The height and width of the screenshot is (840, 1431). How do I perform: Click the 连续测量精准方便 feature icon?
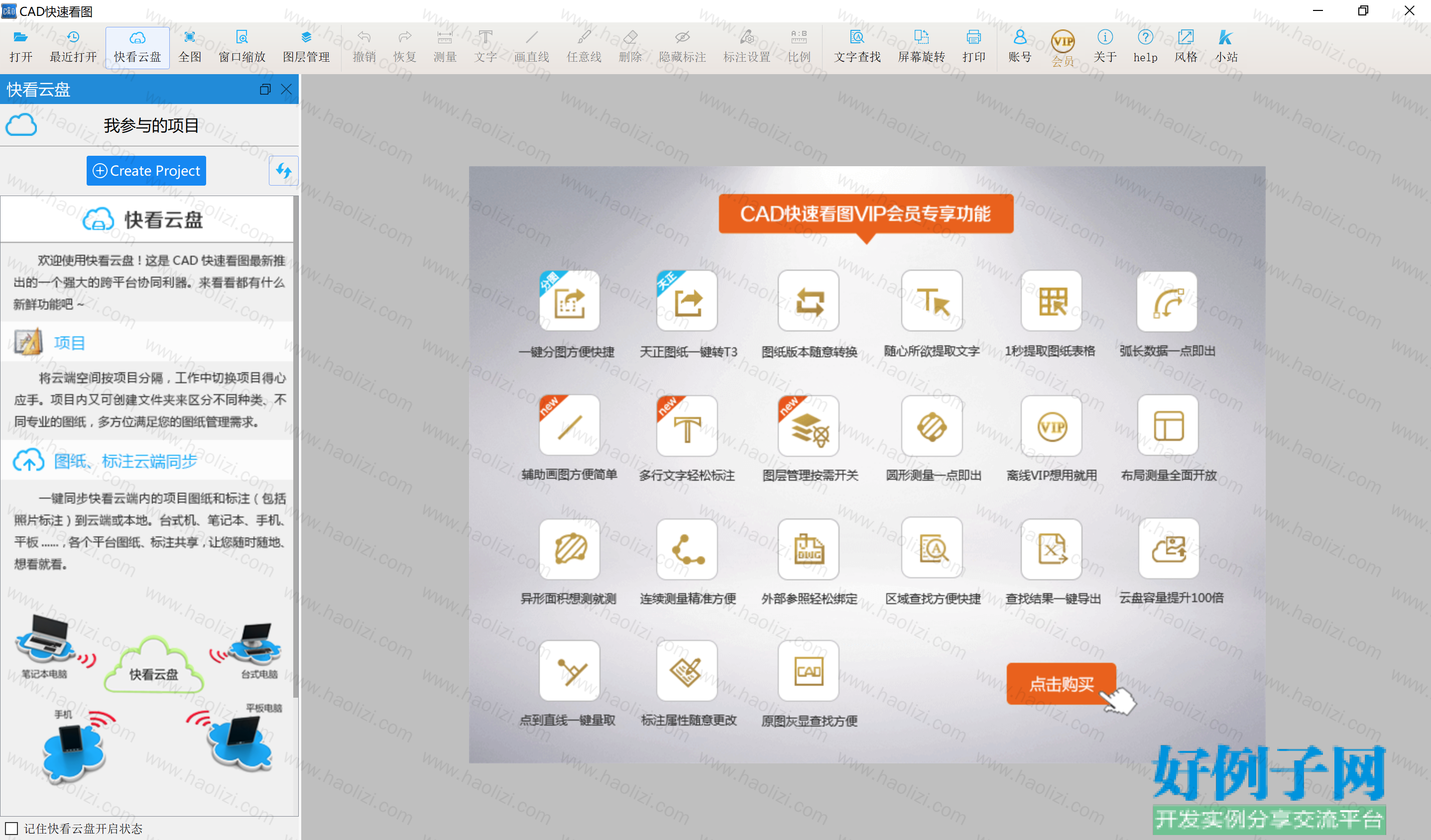pyautogui.click(x=687, y=549)
